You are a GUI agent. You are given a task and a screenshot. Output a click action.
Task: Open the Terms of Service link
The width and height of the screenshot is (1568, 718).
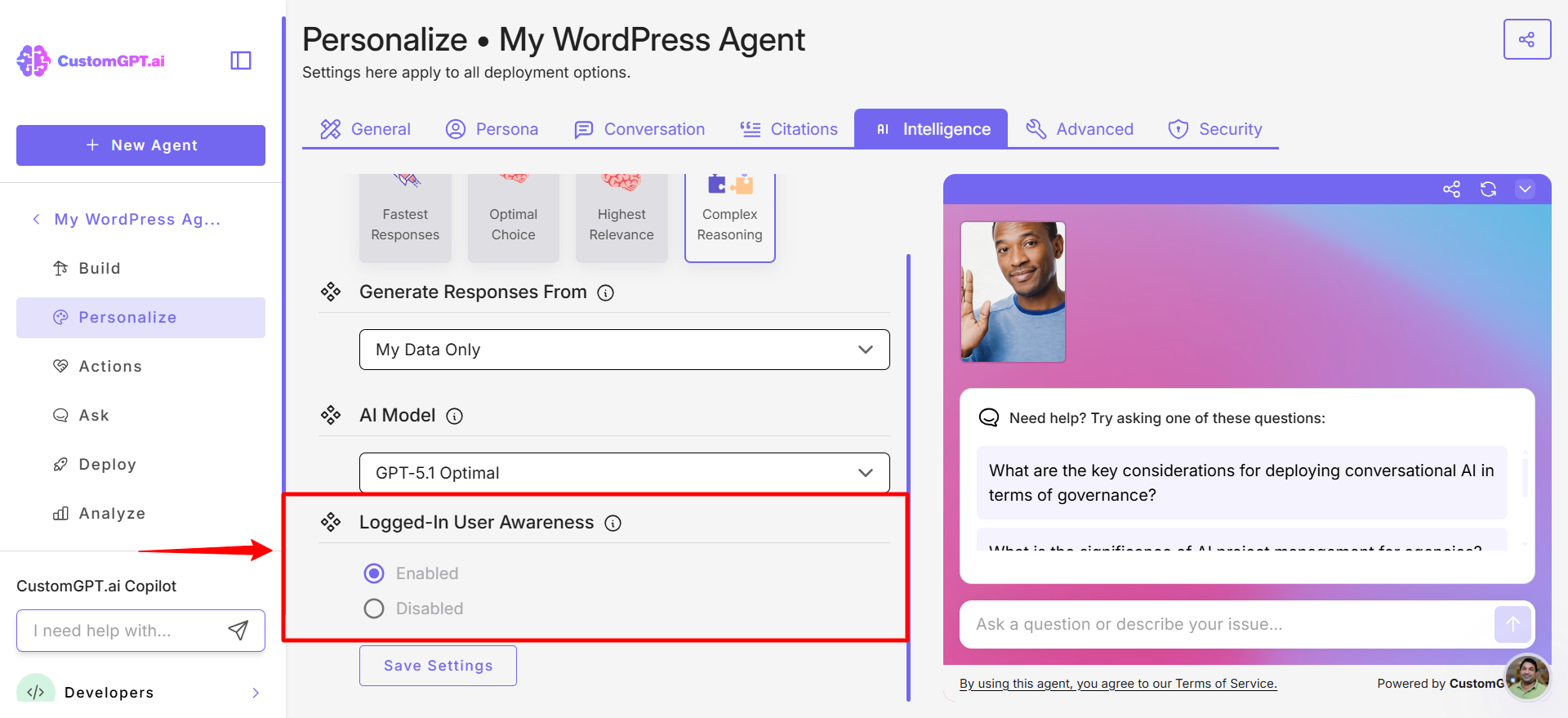pyautogui.click(x=1118, y=684)
